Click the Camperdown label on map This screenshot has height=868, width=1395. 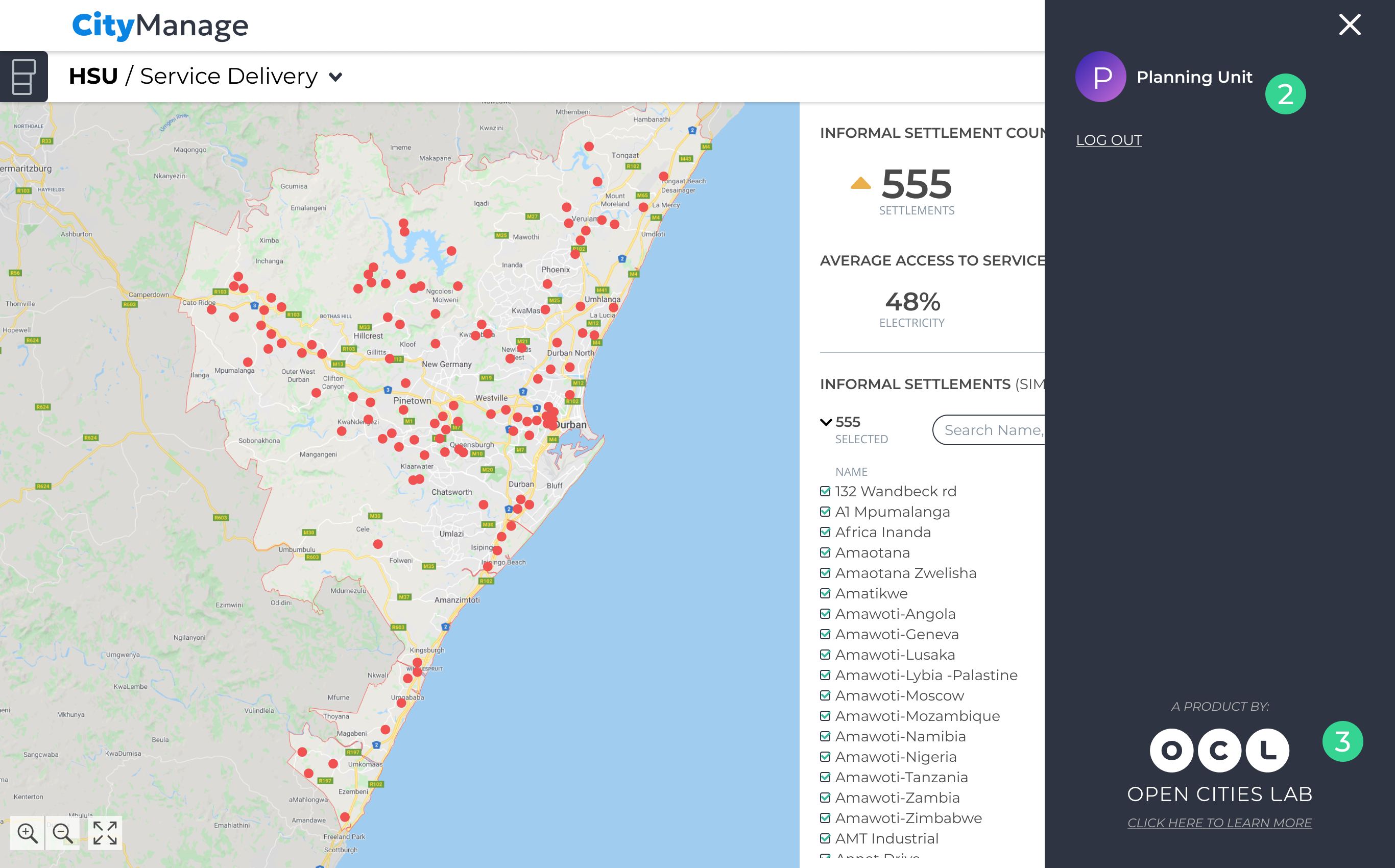tap(149, 295)
